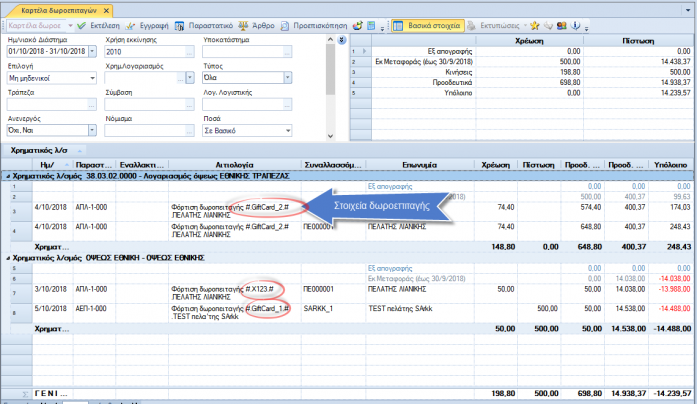Click the ellipsis button of Χρήση εκκίνησης
Screen dimensions: 697x404
[190, 52]
